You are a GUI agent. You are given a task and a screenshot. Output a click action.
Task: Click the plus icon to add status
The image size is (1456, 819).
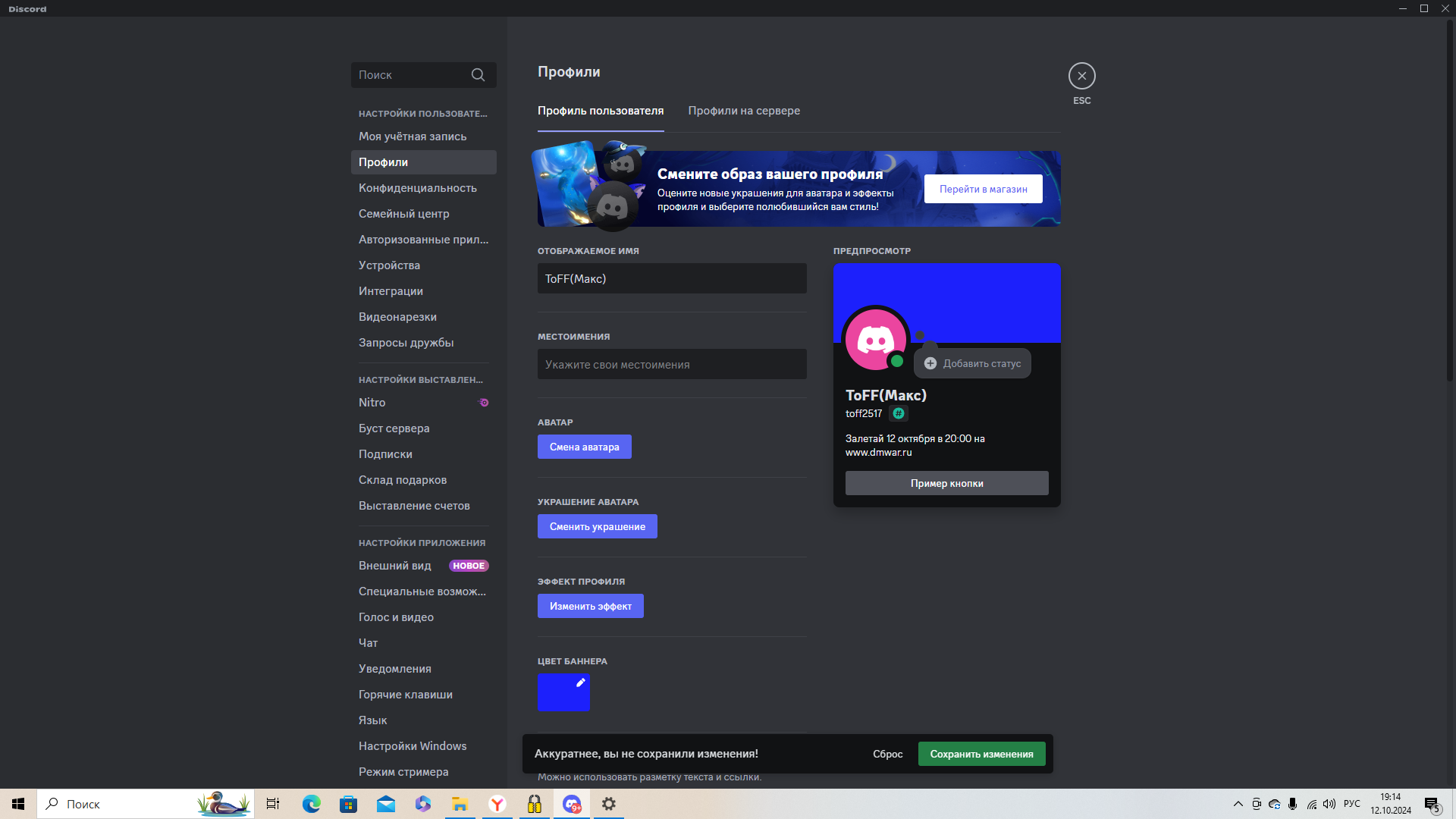pyautogui.click(x=930, y=363)
